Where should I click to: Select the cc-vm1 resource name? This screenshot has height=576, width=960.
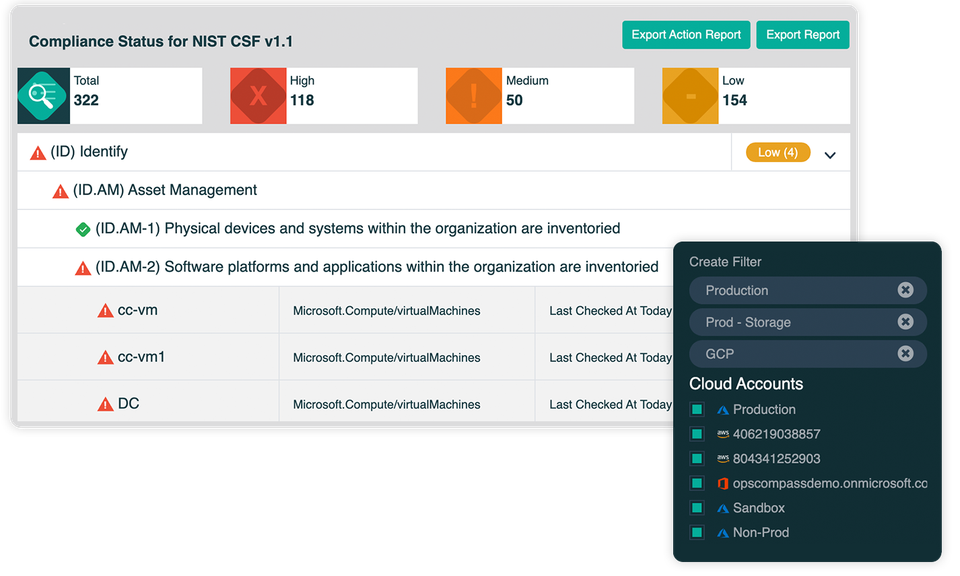141,357
